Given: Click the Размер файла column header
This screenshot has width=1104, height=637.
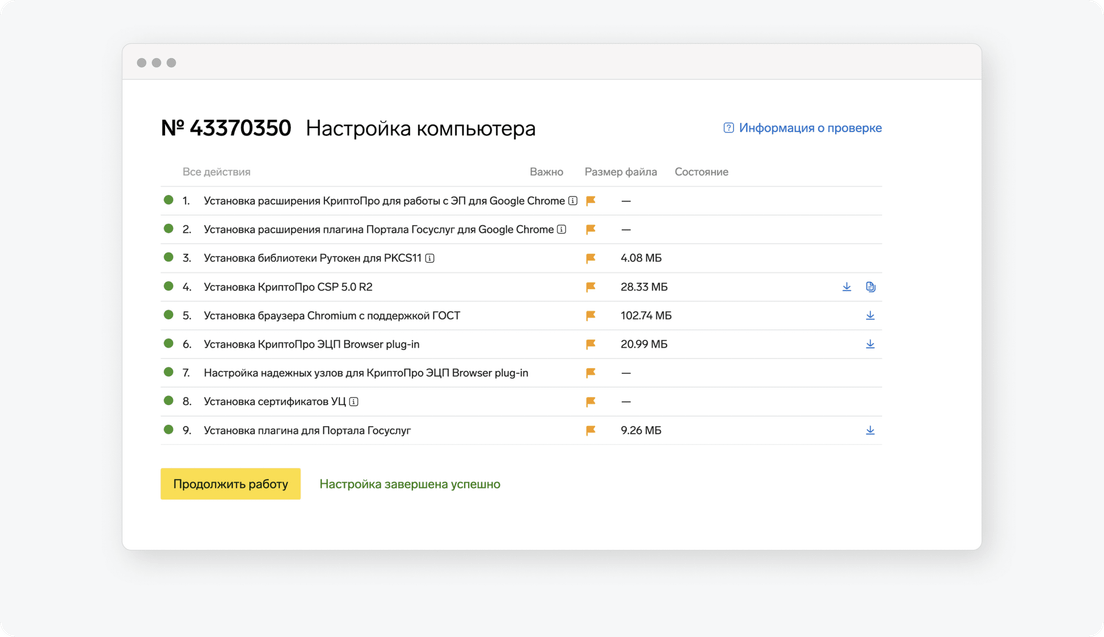Looking at the screenshot, I should pyautogui.click(x=621, y=172).
